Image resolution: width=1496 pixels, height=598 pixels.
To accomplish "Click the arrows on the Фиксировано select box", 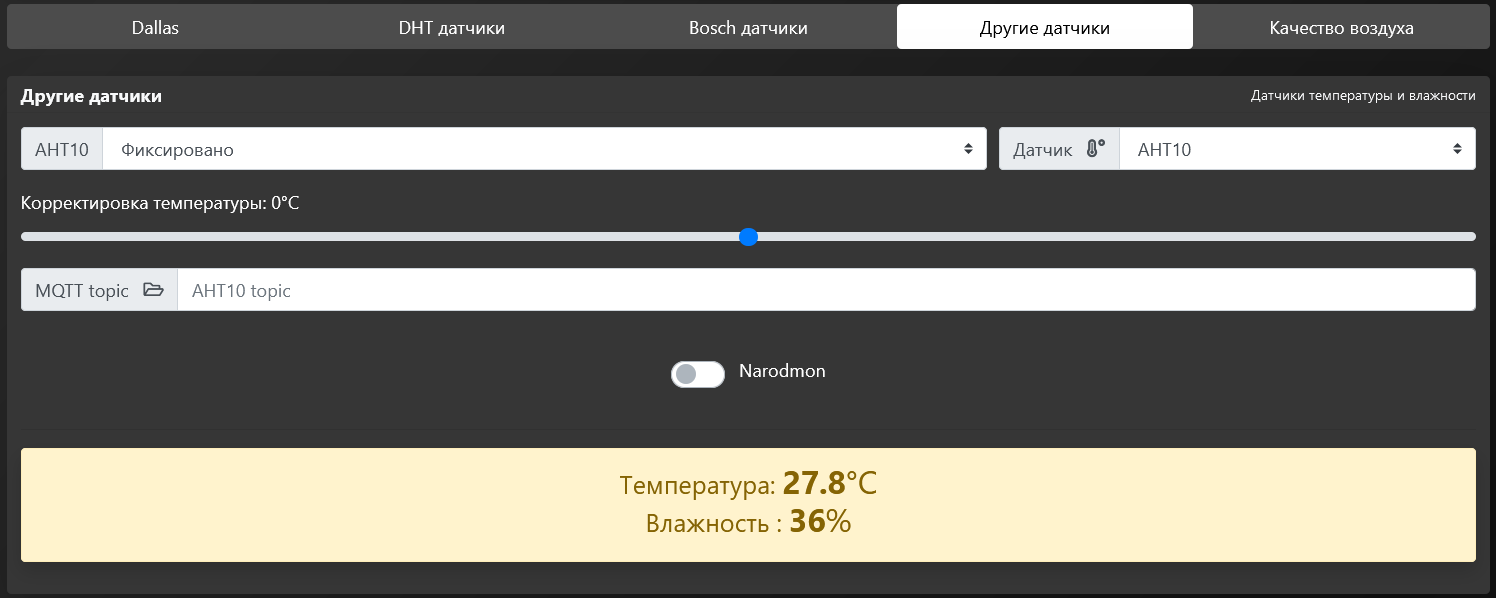I will 968,149.
